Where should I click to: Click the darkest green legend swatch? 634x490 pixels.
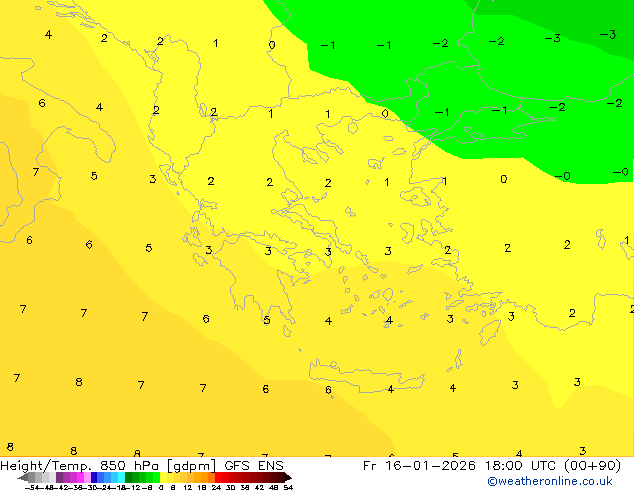point(129,477)
